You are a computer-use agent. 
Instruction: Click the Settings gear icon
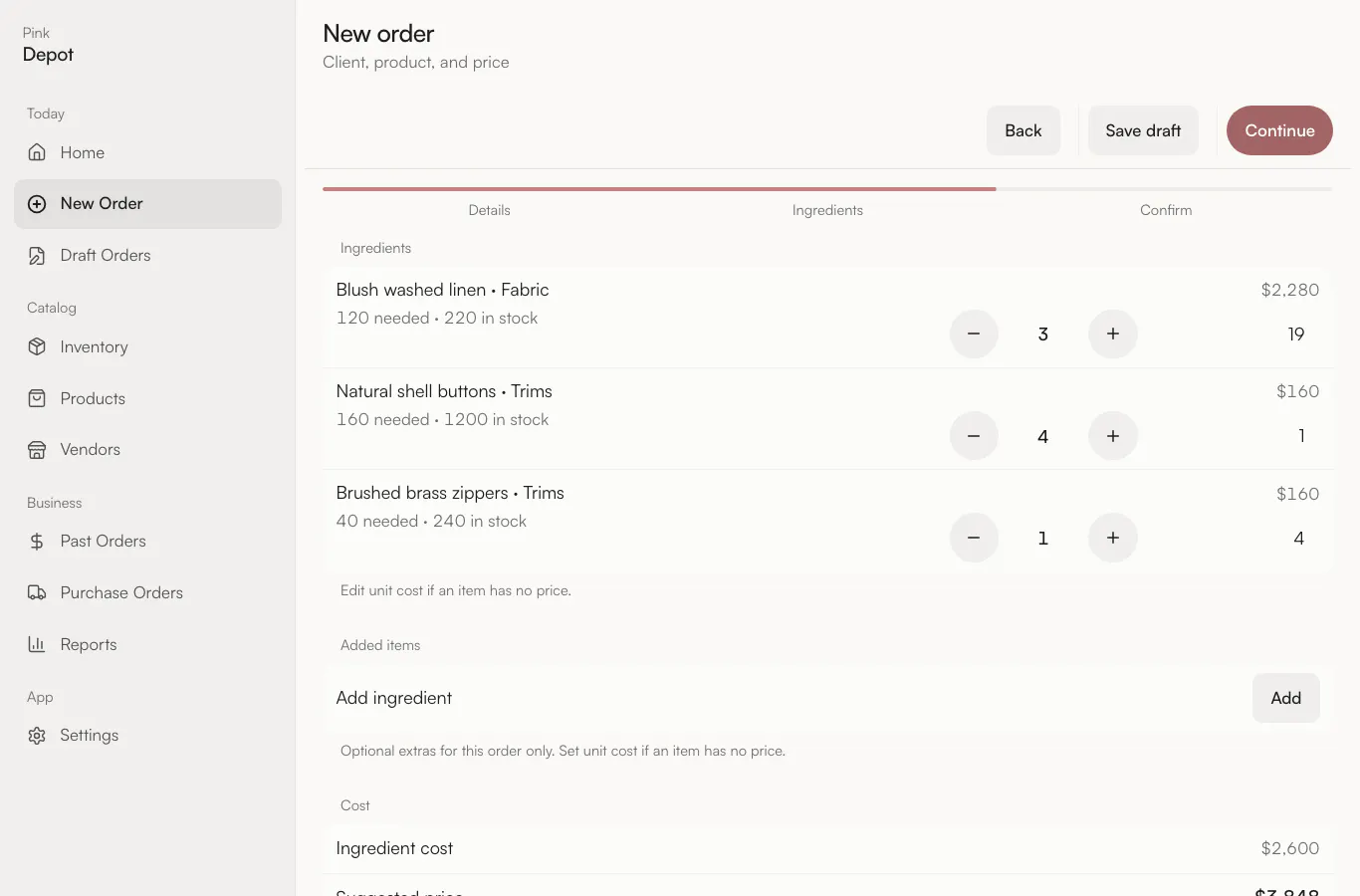tap(37, 736)
